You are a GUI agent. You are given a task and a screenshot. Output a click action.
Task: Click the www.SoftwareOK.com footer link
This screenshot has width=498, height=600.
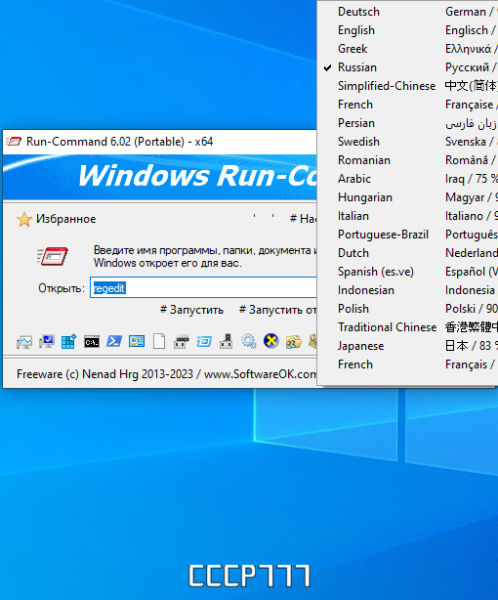pos(260,374)
